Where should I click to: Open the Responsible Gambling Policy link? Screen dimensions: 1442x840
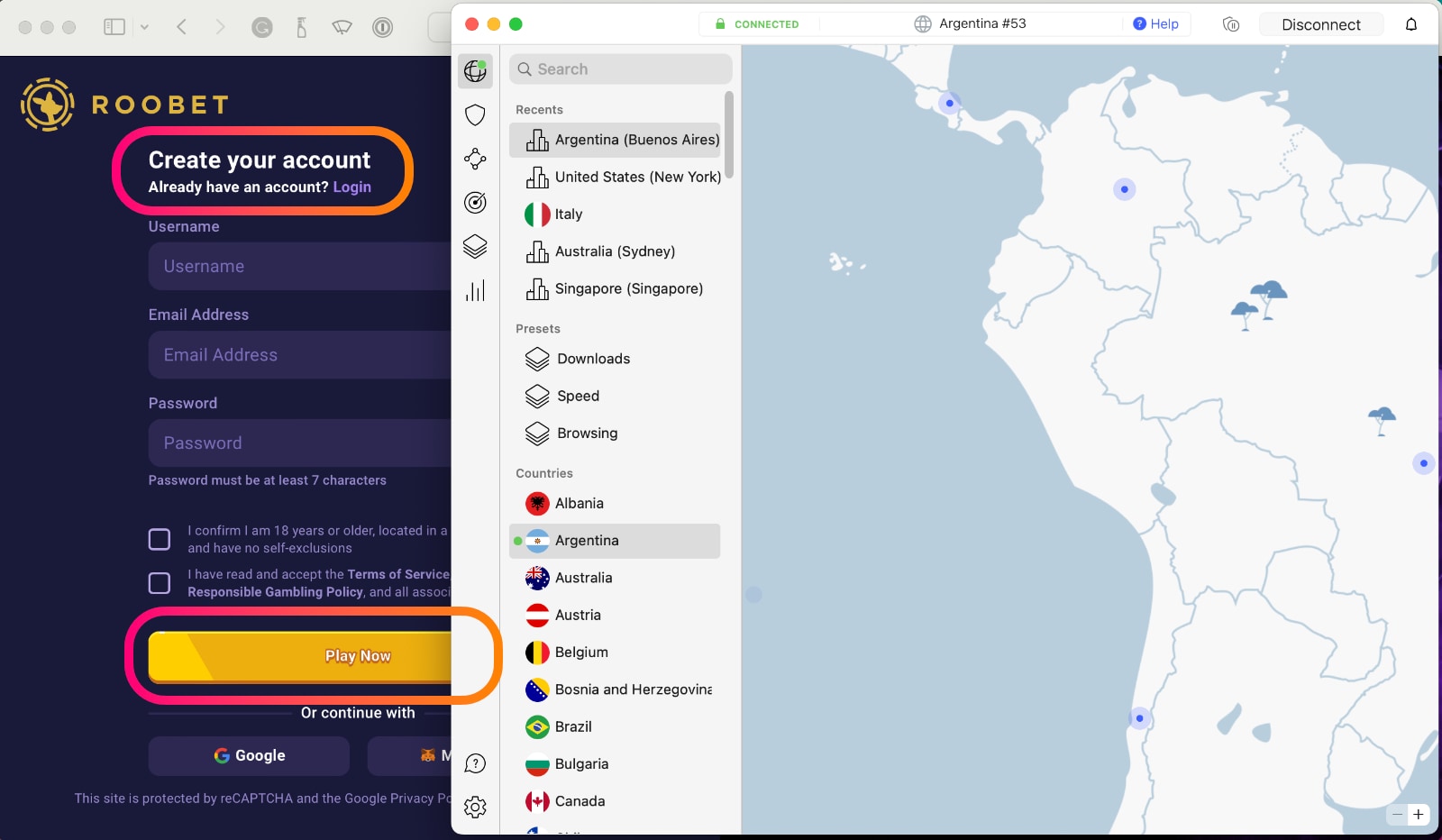[275, 592]
